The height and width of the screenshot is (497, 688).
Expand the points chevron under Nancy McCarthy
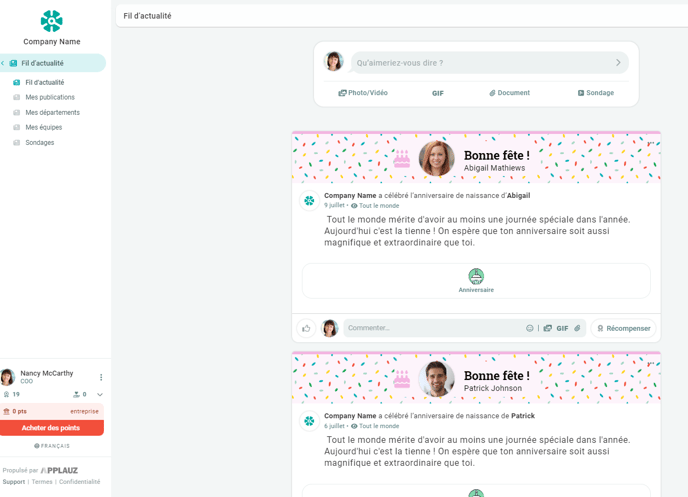pyautogui.click(x=100, y=395)
